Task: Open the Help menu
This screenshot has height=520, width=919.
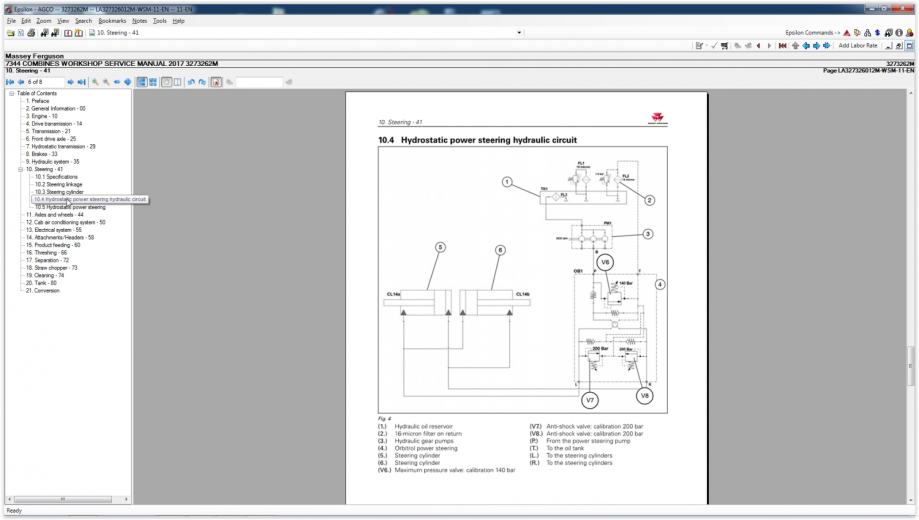Action: pyautogui.click(x=179, y=21)
